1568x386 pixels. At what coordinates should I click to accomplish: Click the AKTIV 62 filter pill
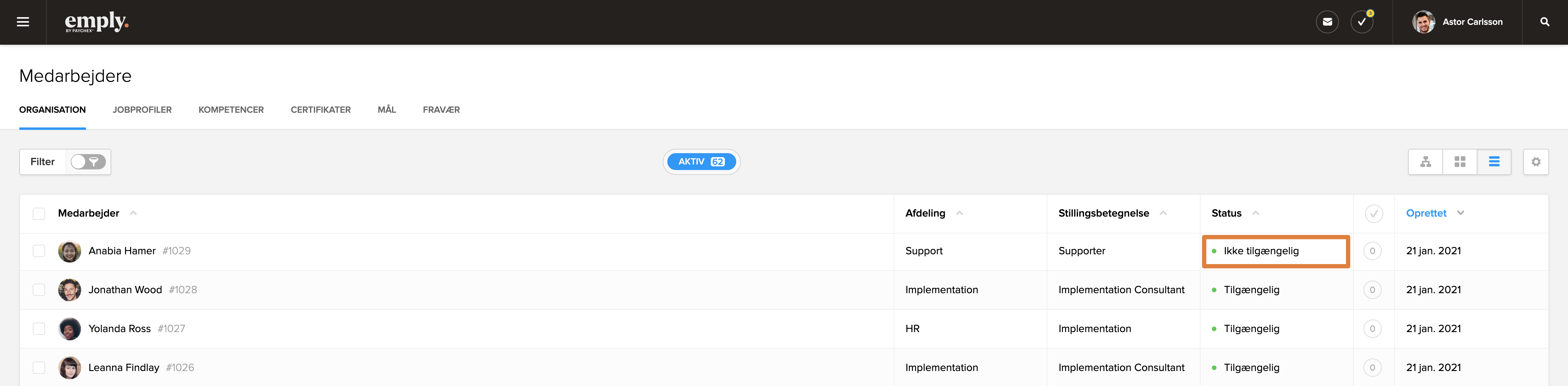[701, 162]
